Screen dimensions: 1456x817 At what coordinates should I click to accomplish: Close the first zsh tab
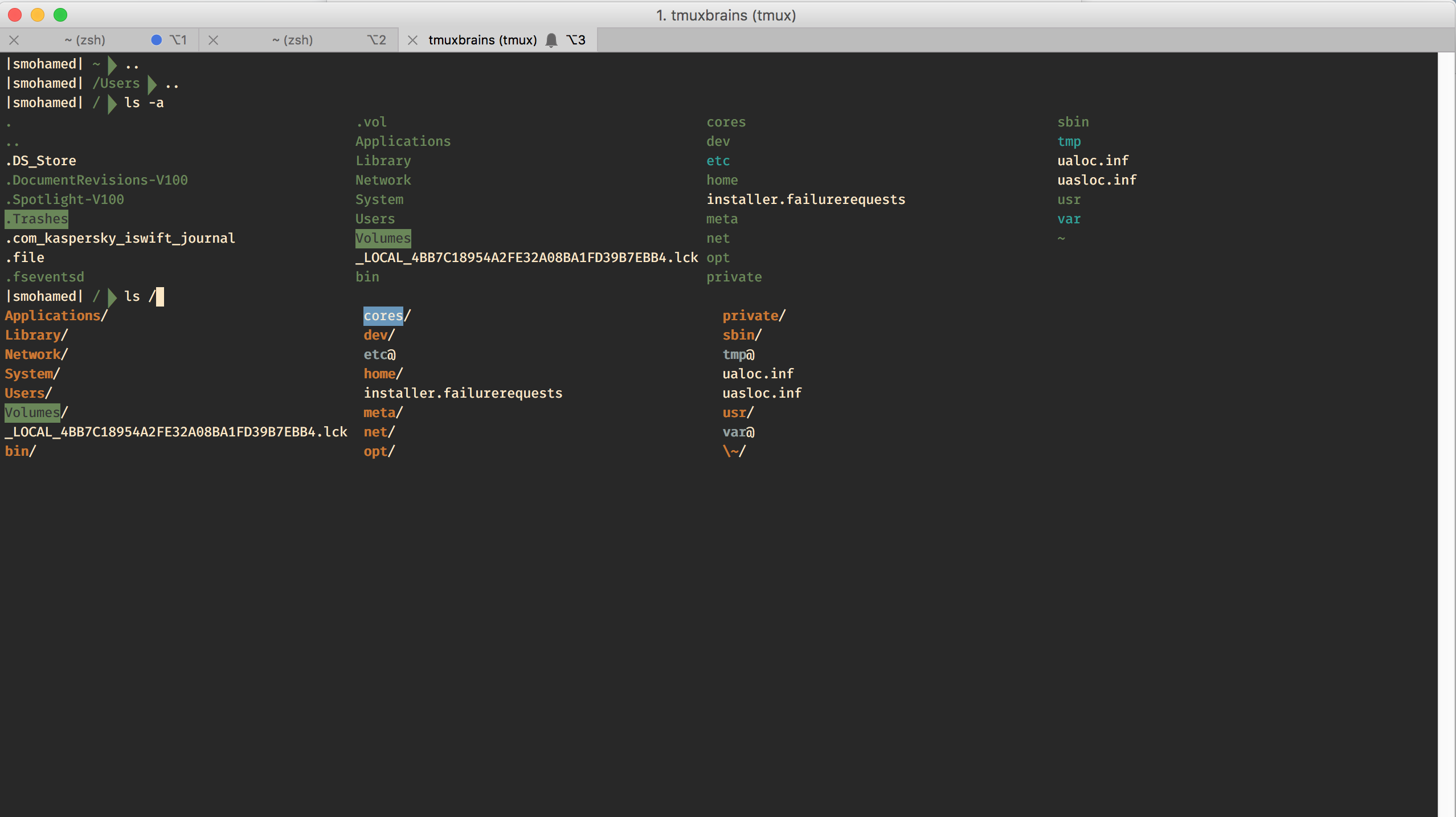pos(14,40)
